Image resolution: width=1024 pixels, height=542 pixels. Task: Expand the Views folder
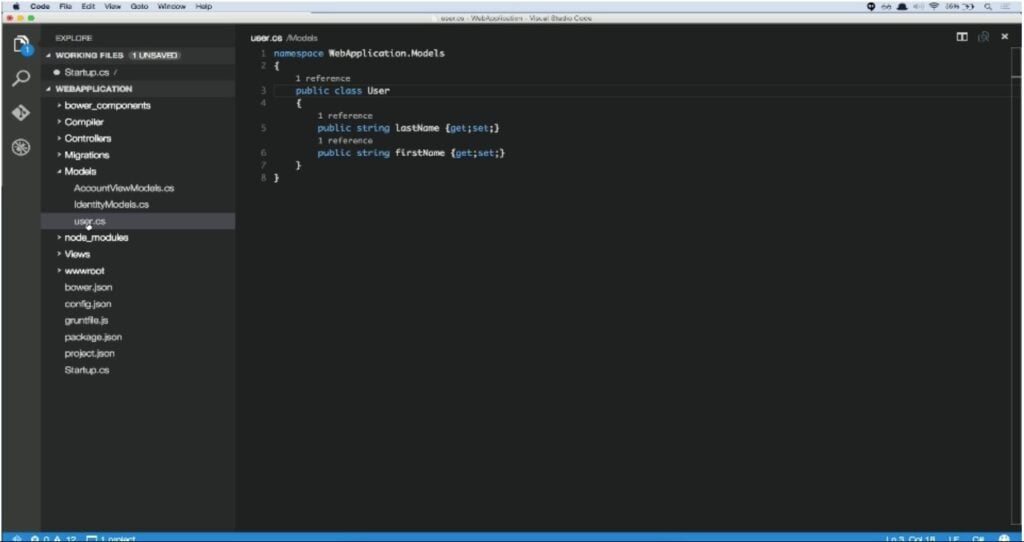(x=59, y=254)
